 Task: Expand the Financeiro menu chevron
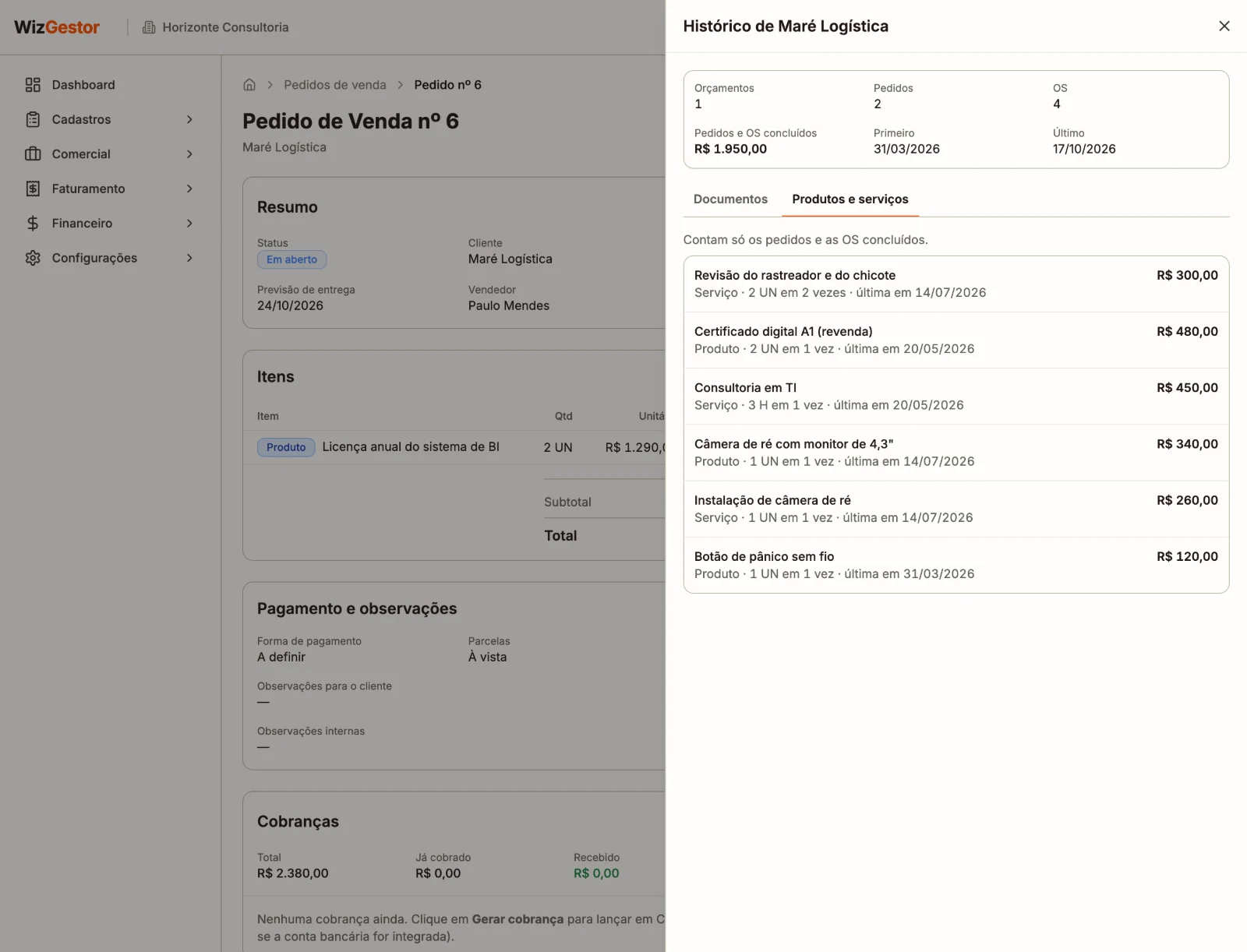pos(189,224)
